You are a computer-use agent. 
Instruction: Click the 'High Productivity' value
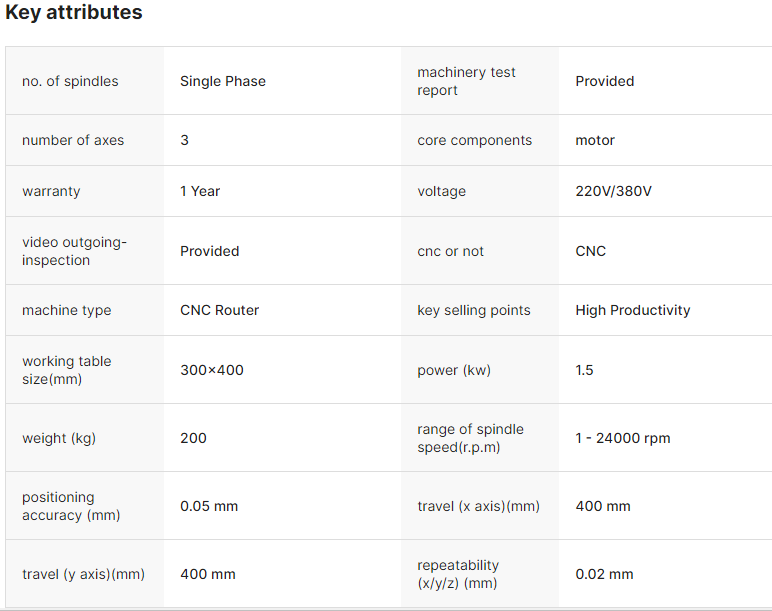633,310
